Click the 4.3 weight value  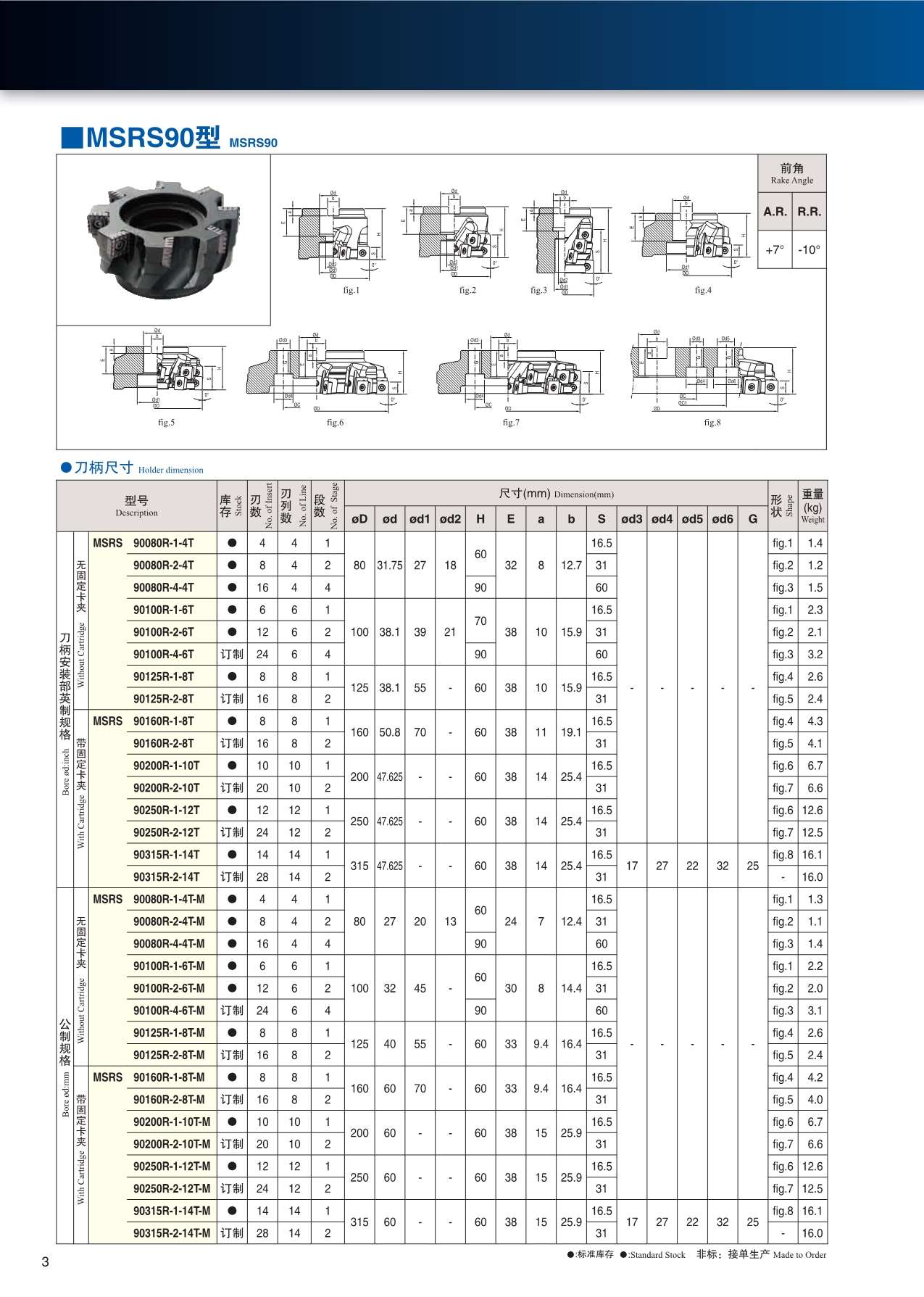815,722
